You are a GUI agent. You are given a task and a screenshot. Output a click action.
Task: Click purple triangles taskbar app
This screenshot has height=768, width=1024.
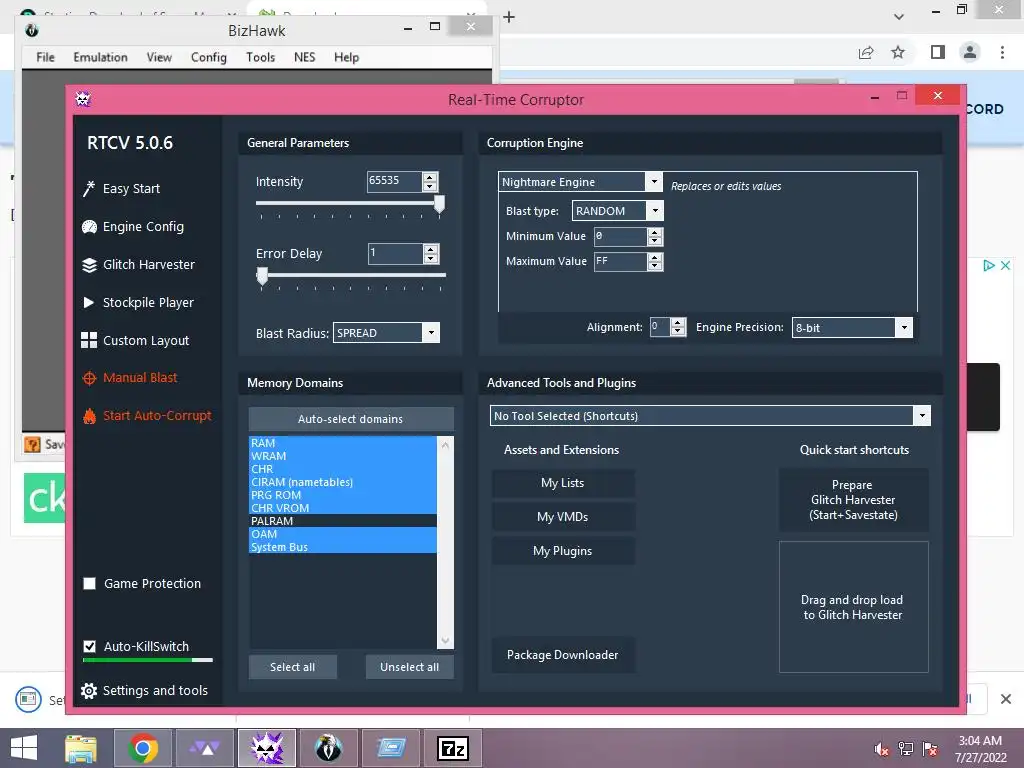click(205, 748)
